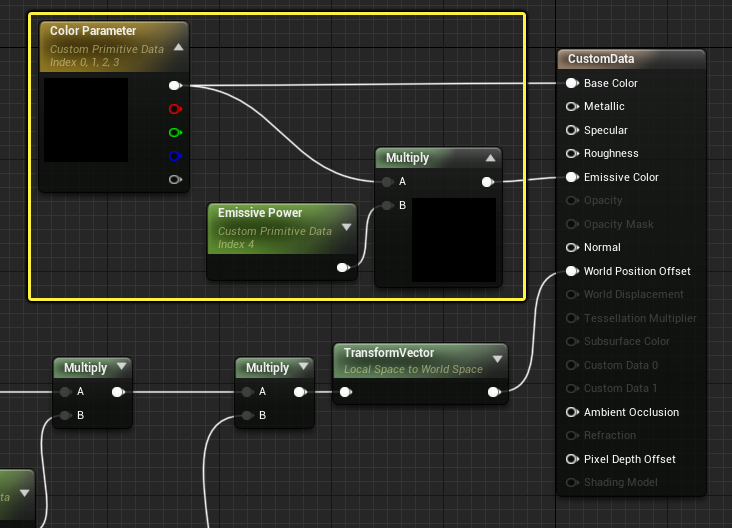Viewport: 732px width, 528px height.
Task: Collapse the upper Multiply node preview
Action: click(490, 158)
